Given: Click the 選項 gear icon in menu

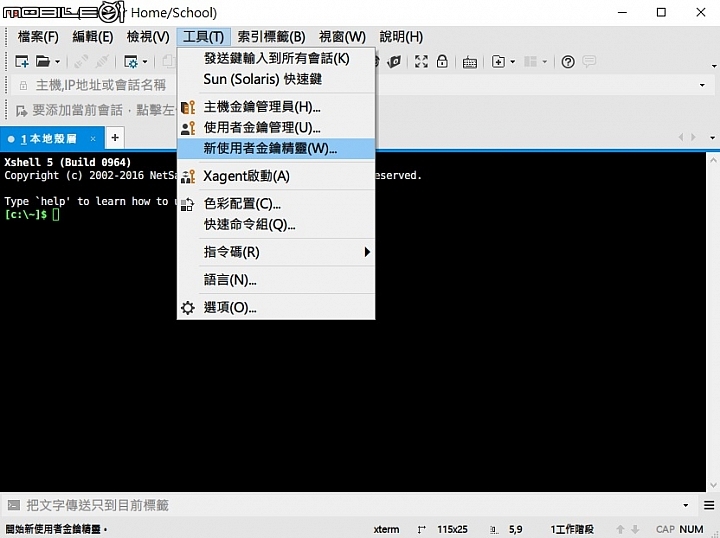Looking at the screenshot, I should 188,308.
